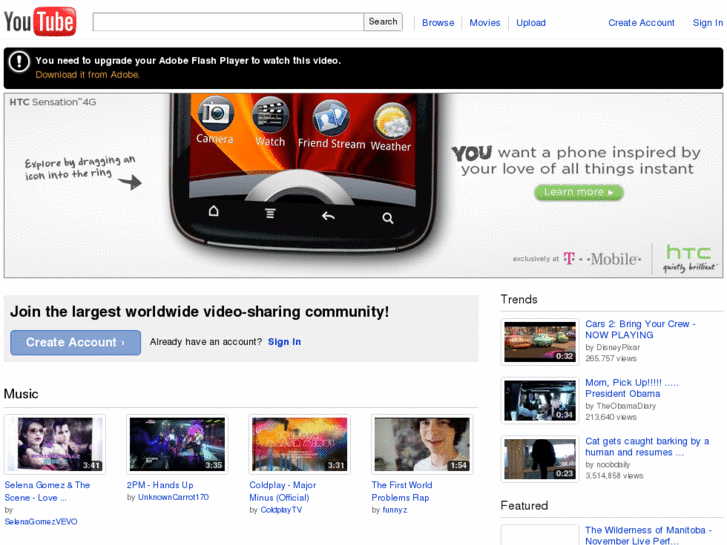Click the exclamation warning icon in Flash banner
This screenshot has height=545, width=727.
19,61
